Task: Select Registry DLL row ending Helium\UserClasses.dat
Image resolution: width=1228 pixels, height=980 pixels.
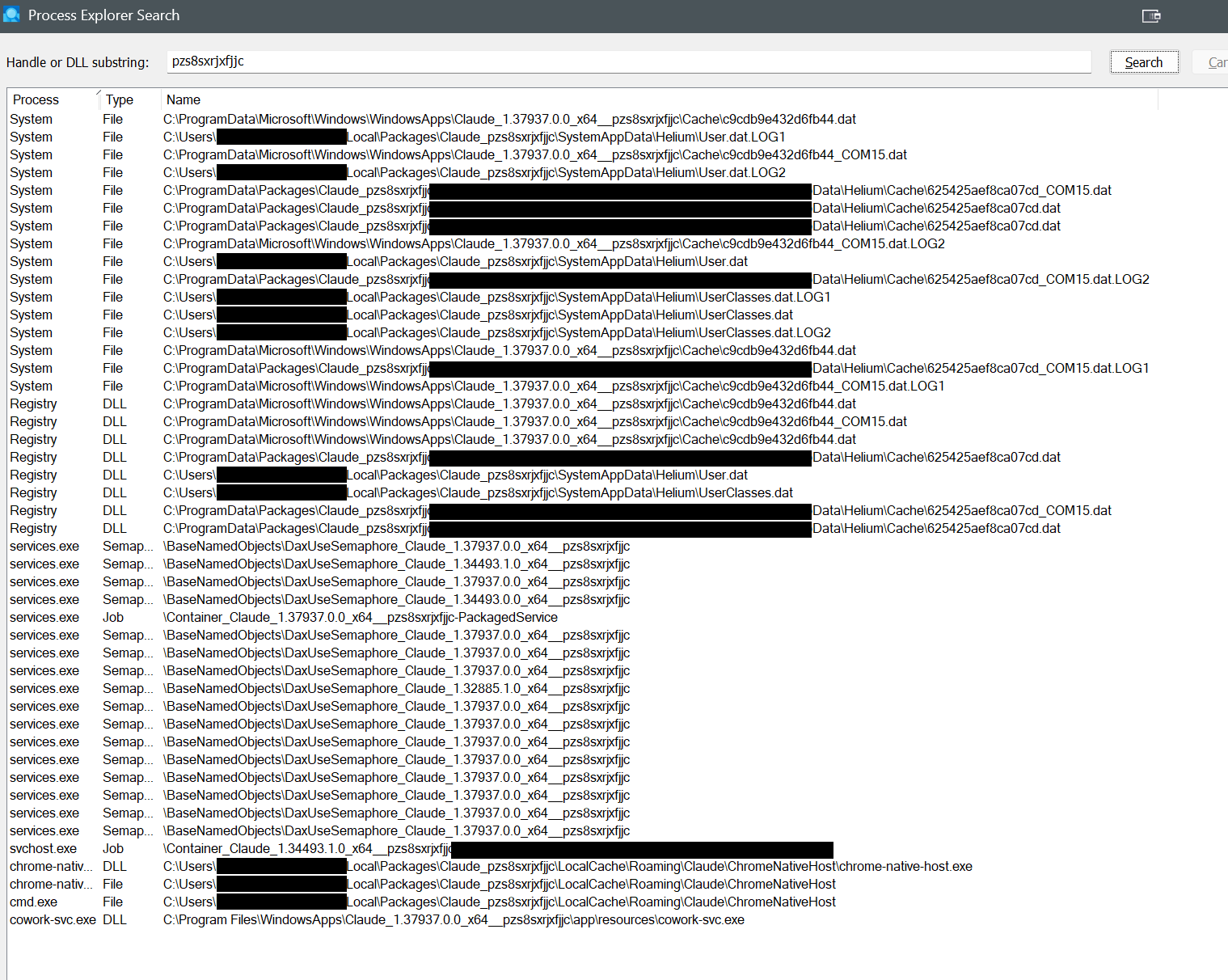Action: pos(583,492)
